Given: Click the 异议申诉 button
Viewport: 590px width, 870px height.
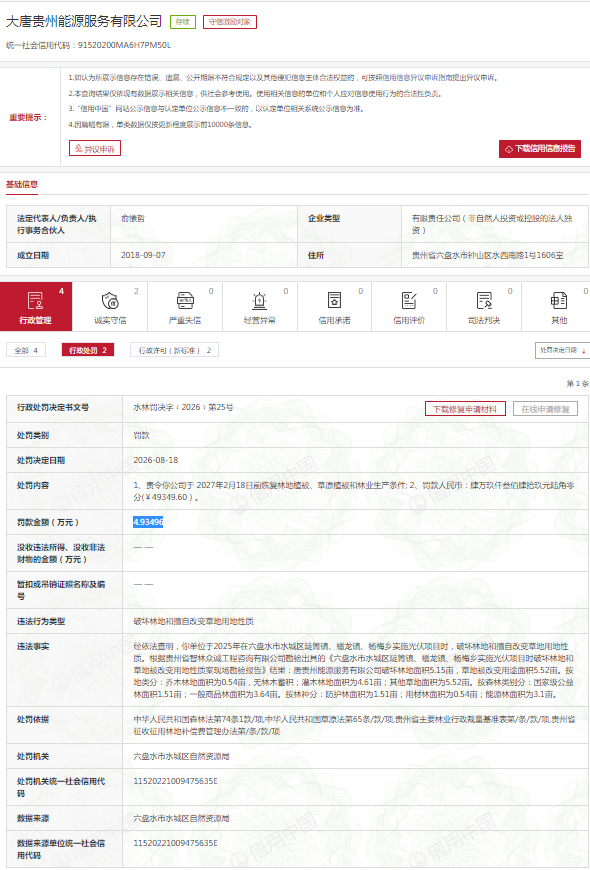Looking at the screenshot, I should 95,149.
